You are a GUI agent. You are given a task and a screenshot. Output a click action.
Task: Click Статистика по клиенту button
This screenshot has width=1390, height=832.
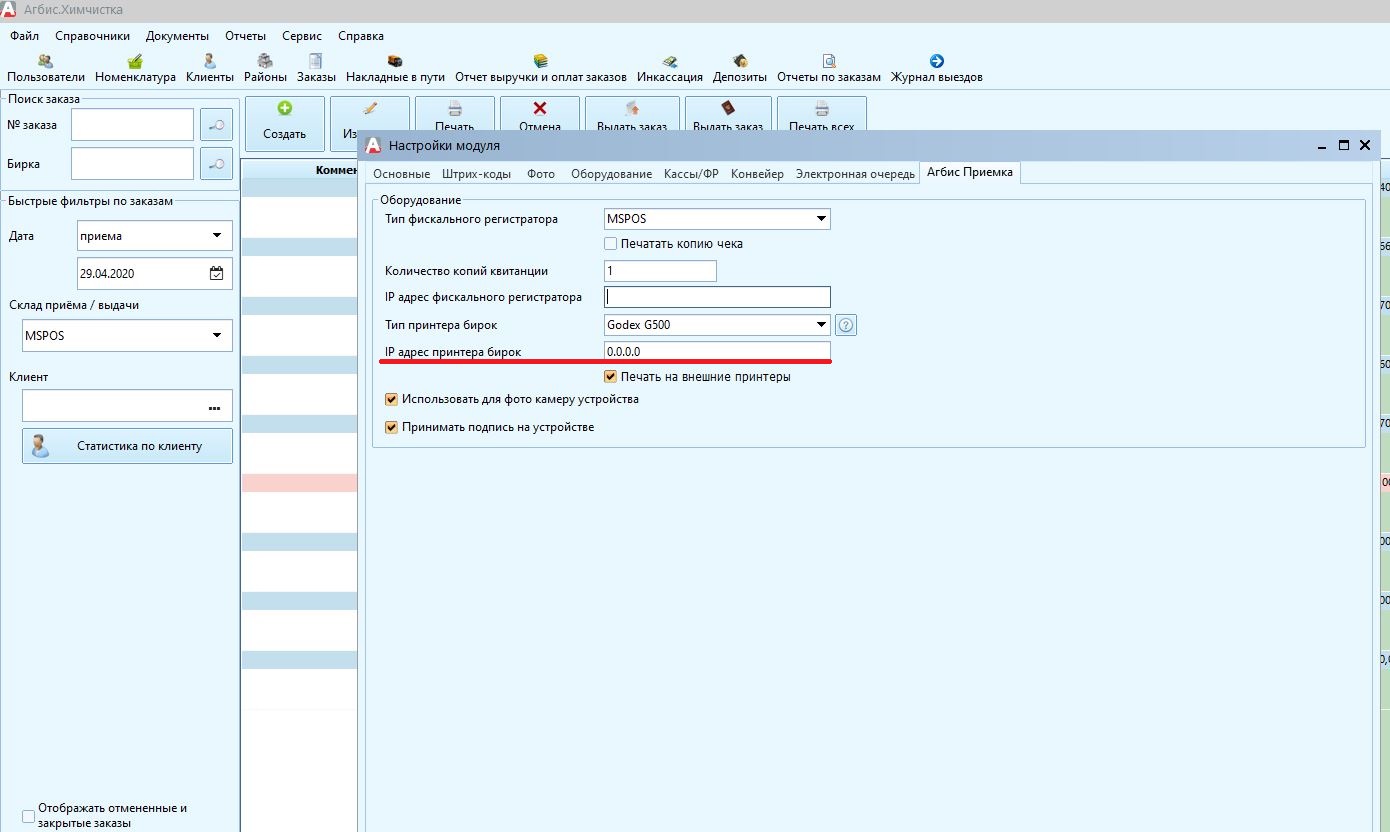coord(127,446)
